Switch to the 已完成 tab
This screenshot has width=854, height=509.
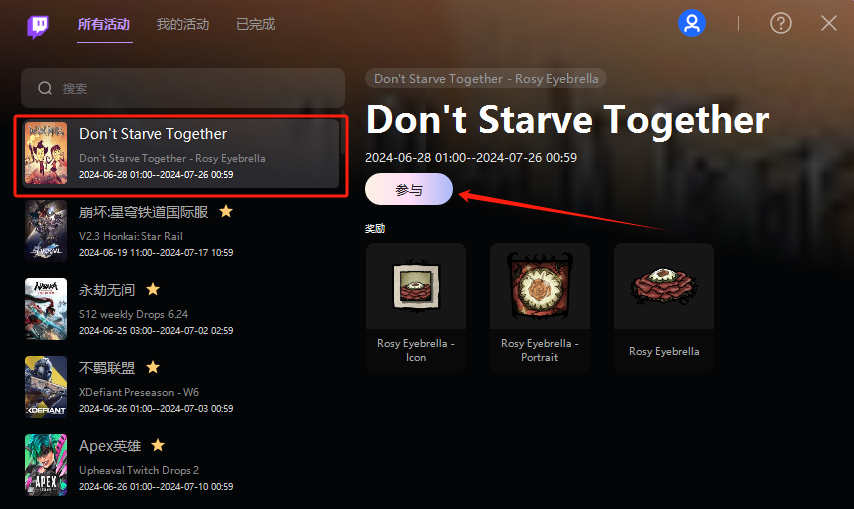(255, 24)
